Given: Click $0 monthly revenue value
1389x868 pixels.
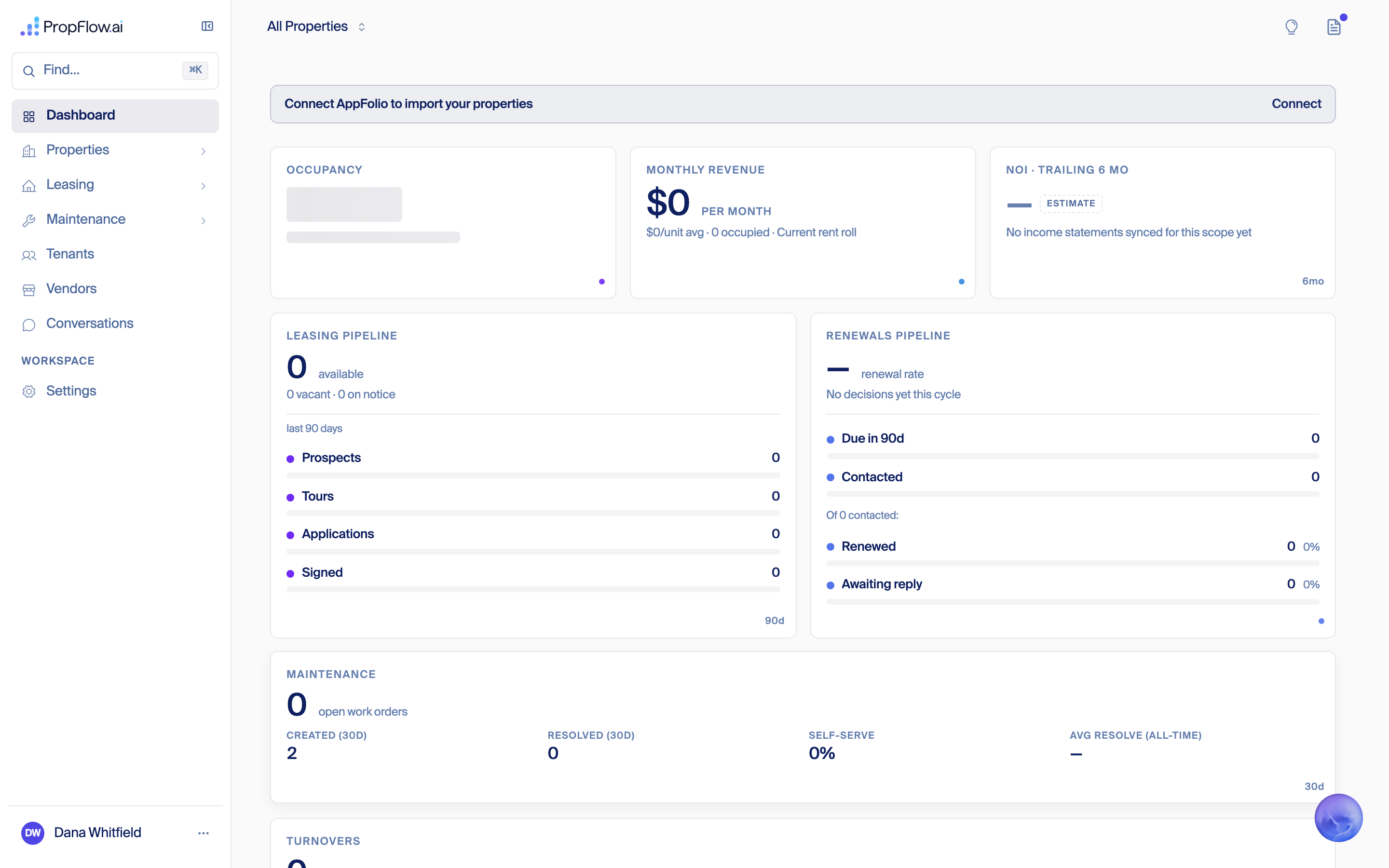Looking at the screenshot, I should coord(667,203).
